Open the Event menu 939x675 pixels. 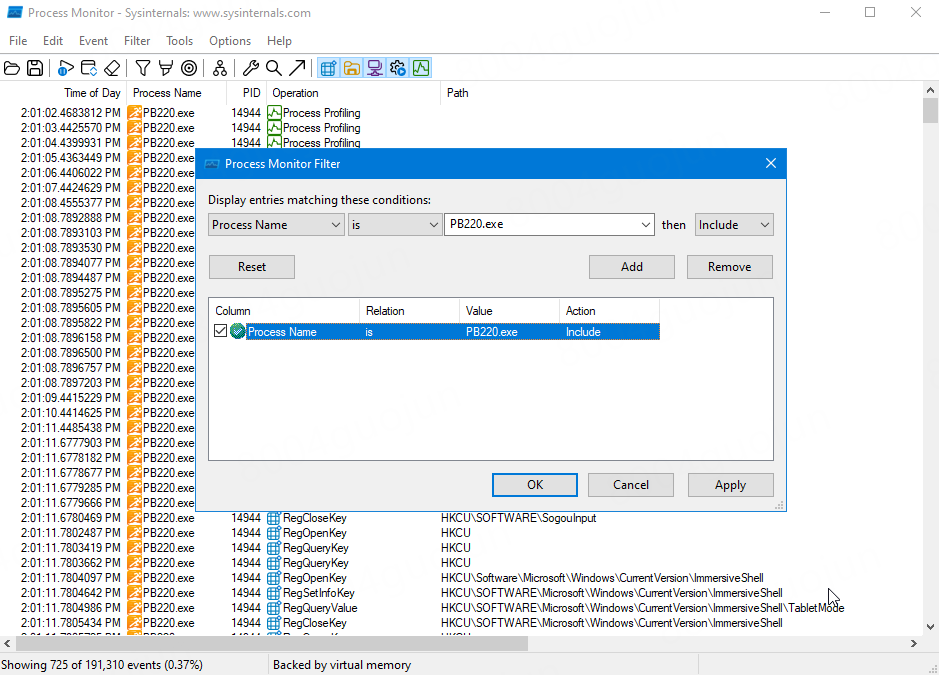click(93, 41)
